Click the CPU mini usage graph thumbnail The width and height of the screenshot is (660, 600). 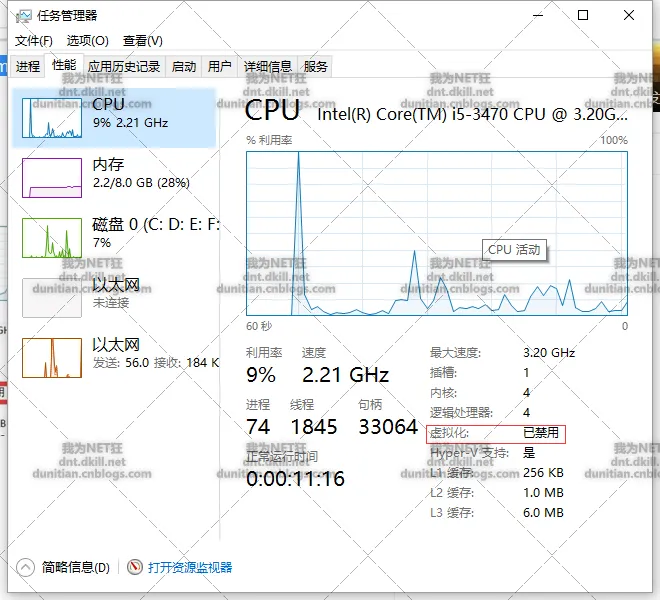(x=52, y=118)
